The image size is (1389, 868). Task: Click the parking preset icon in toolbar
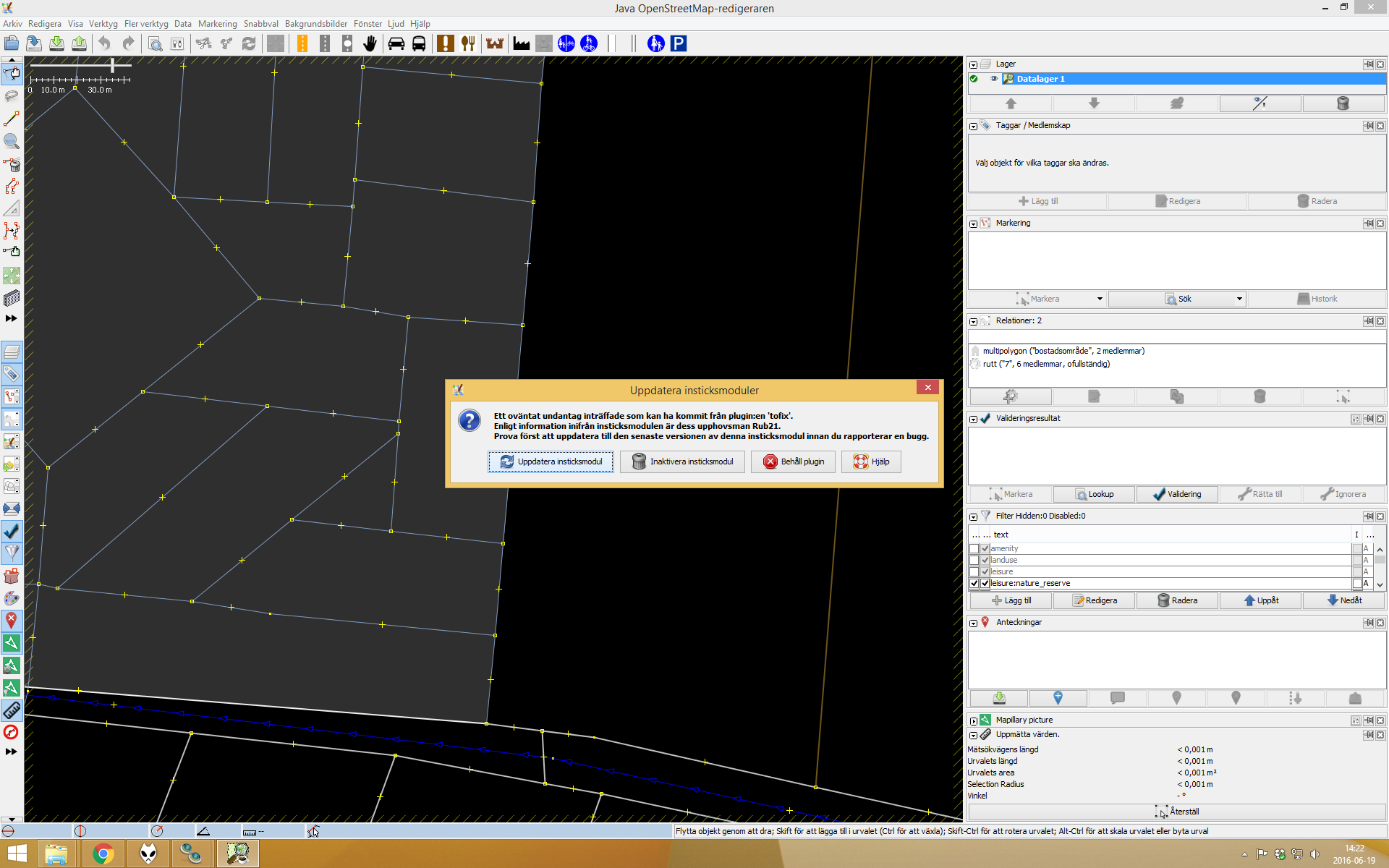[678, 43]
